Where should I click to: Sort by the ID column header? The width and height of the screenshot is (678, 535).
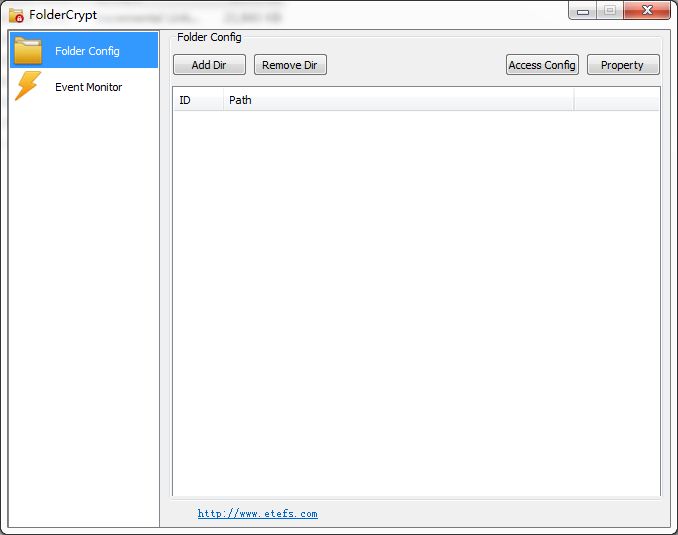pos(198,100)
